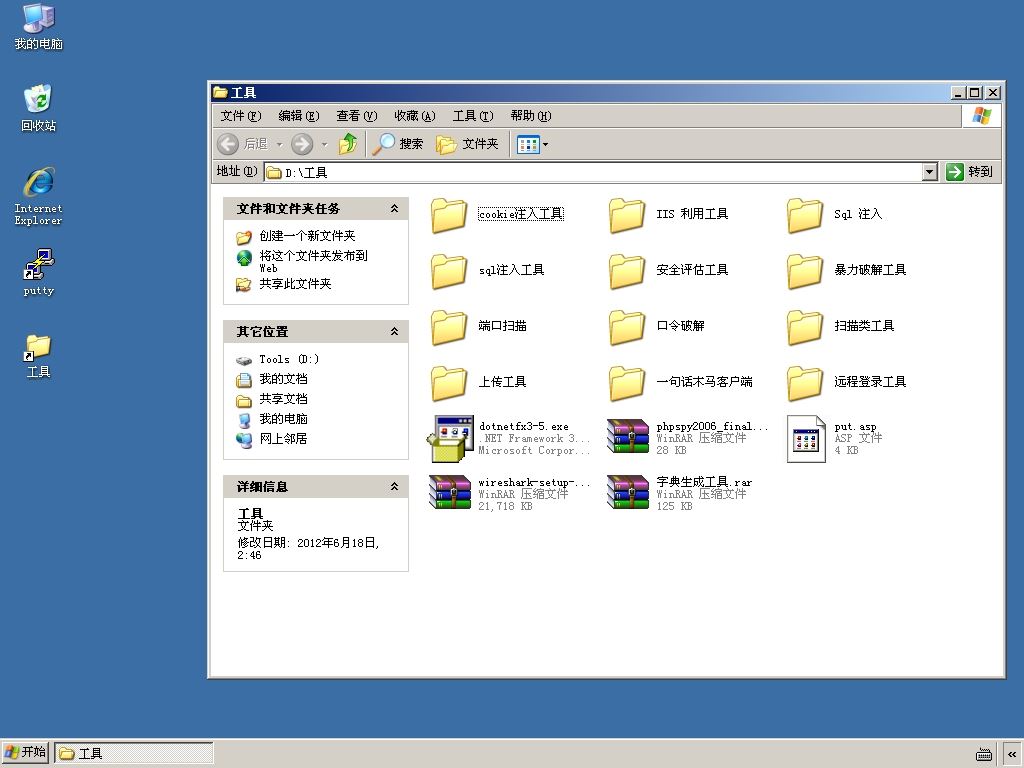
Task: Open the 工具(T) menu
Action: point(473,116)
